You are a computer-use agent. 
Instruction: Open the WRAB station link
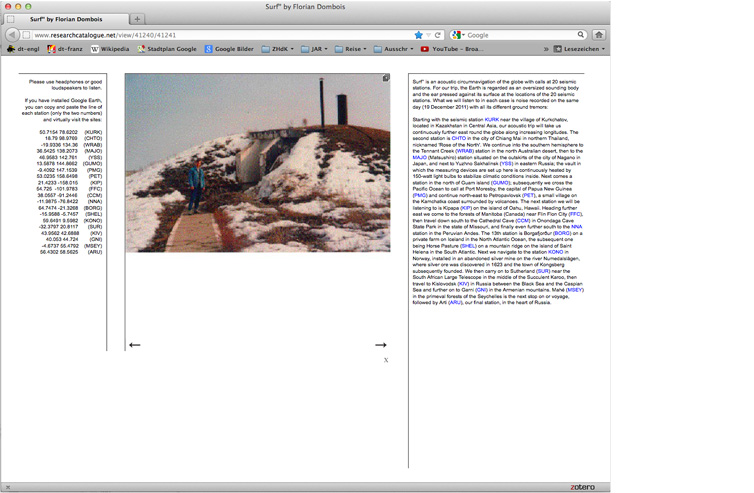coord(465,151)
